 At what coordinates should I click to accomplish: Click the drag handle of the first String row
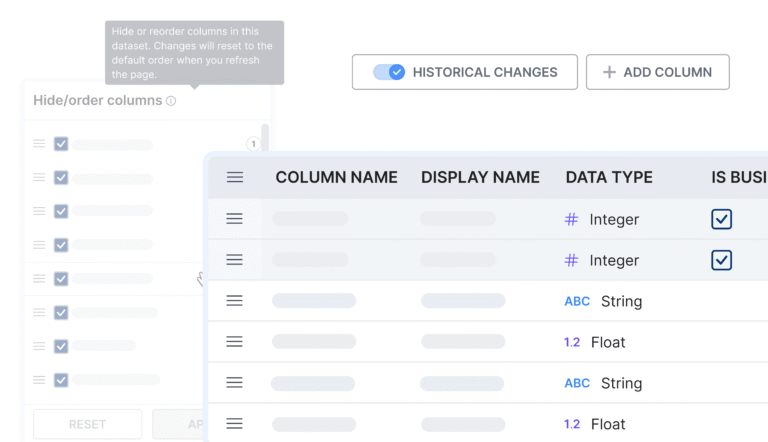tap(235, 301)
